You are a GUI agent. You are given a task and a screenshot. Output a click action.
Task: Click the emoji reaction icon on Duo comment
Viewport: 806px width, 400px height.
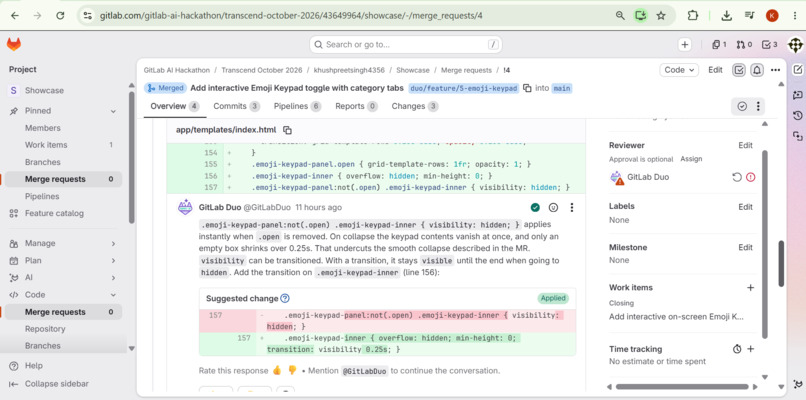[554, 208]
